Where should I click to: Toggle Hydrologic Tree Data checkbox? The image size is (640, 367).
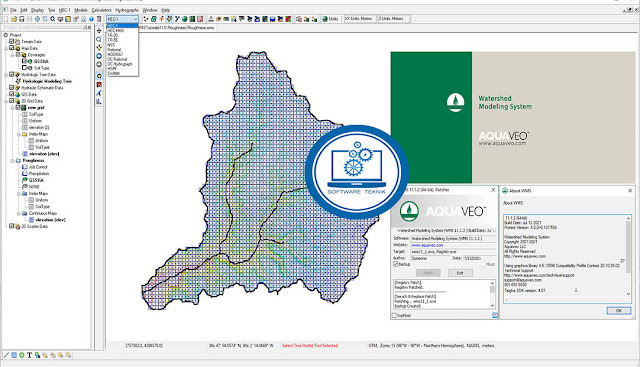(x=12, y=75)
